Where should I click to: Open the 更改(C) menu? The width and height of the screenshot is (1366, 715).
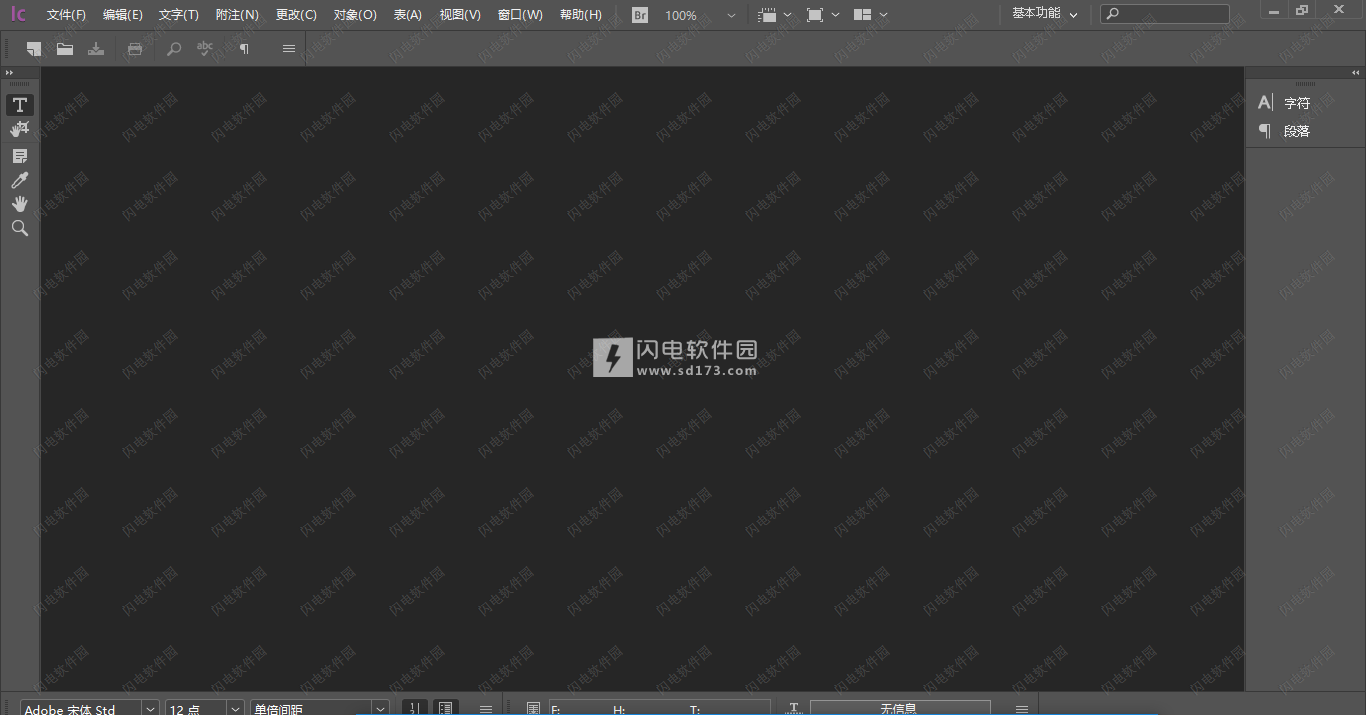pyautogui.click(x=296, y=15)
